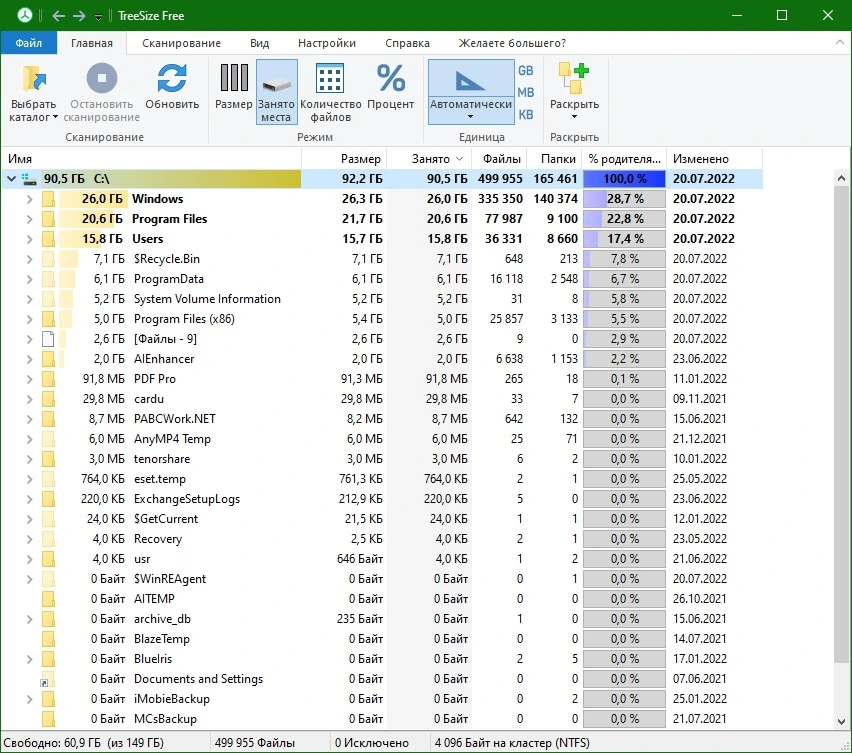Viewport: 852px width, 753px height.
Task: Select the PABCWork.NET folder row
Action: (382, 419)
